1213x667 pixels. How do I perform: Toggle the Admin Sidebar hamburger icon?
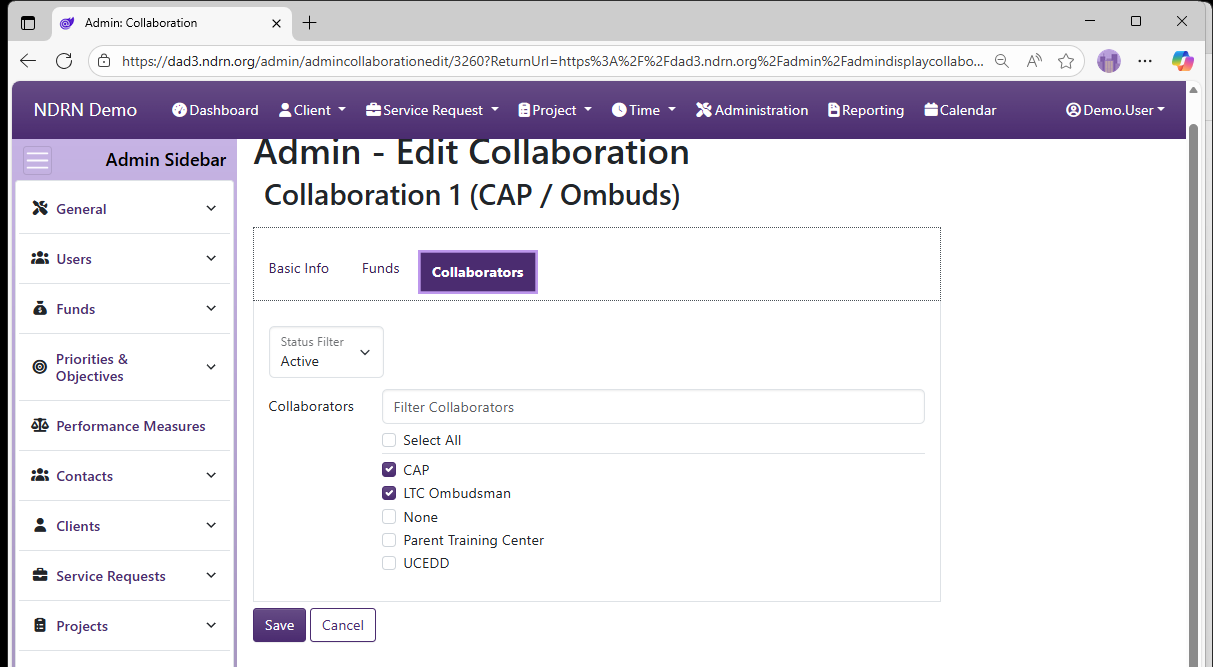point(37,160)
